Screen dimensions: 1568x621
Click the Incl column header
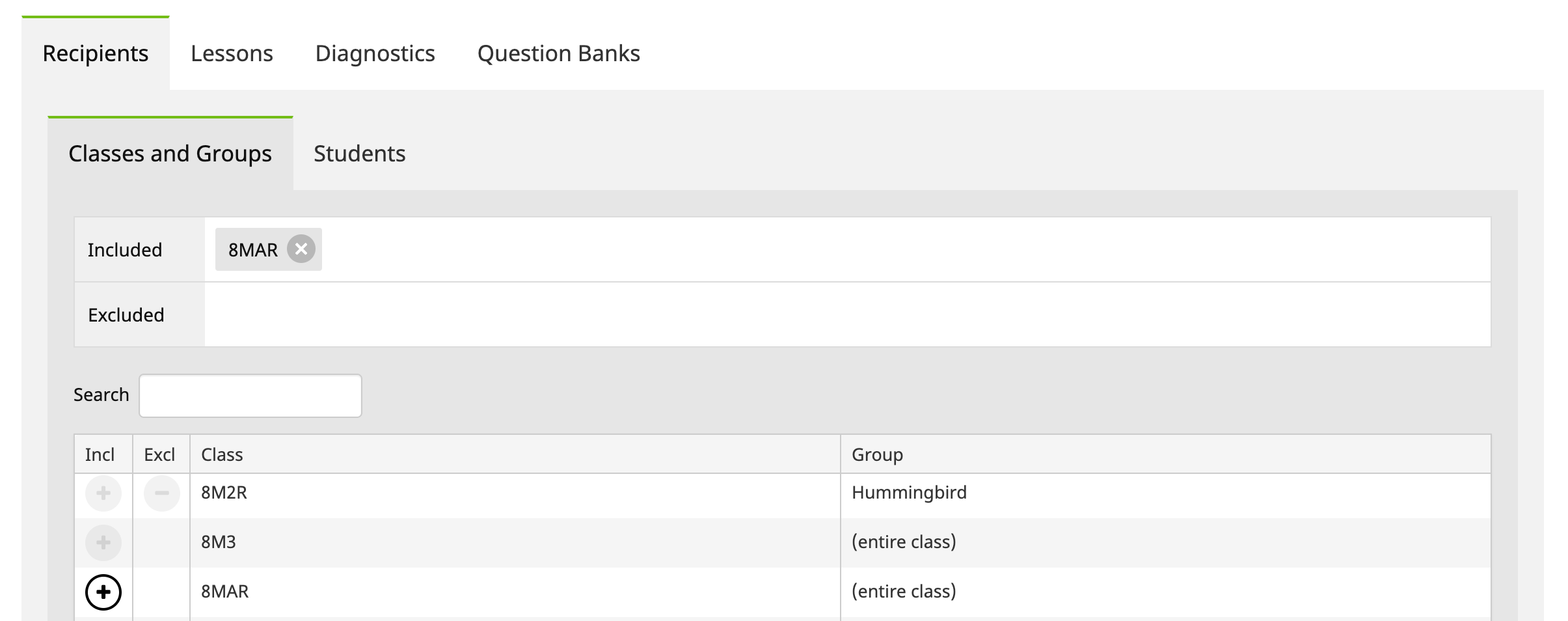click(x=100, y=454)
